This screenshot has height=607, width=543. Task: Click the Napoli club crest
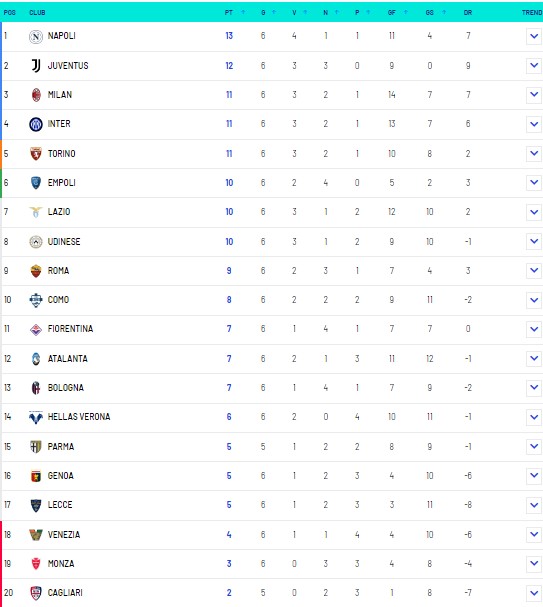pyautogui.click(x=36, y=36)
